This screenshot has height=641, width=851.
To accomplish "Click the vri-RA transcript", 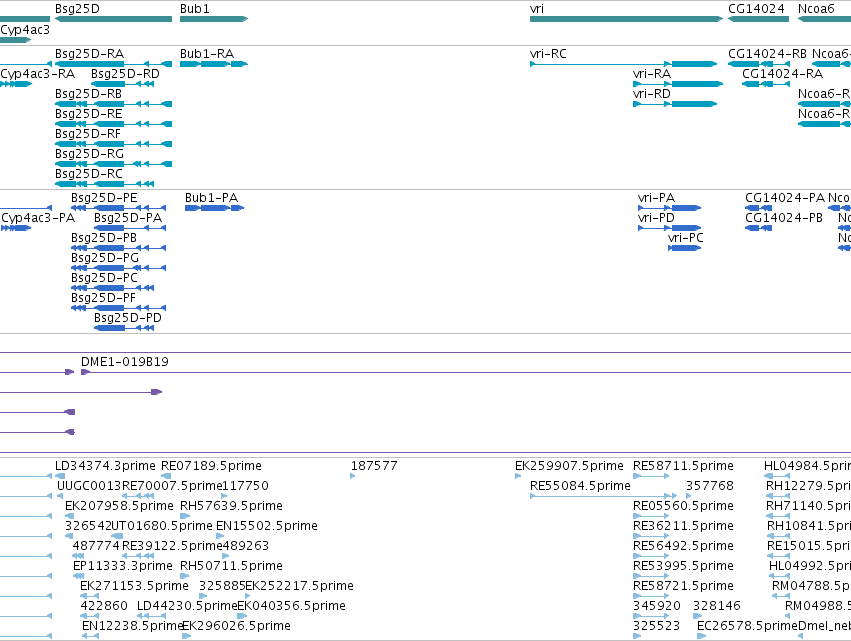I will [678, 84].
